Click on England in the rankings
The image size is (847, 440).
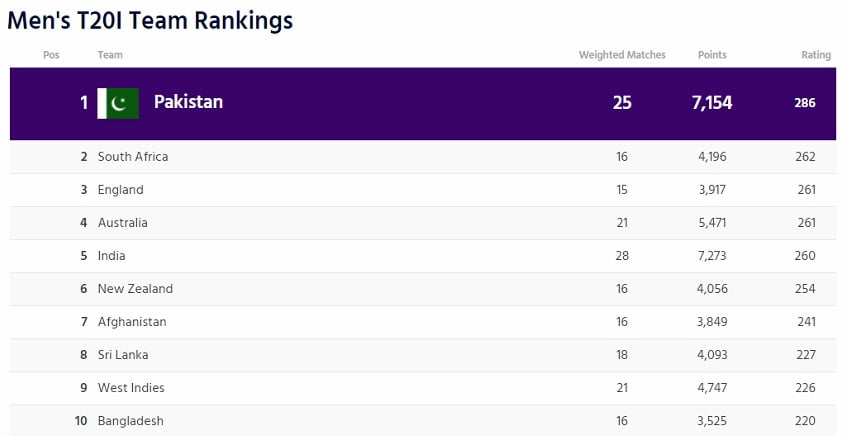(121, 190)
